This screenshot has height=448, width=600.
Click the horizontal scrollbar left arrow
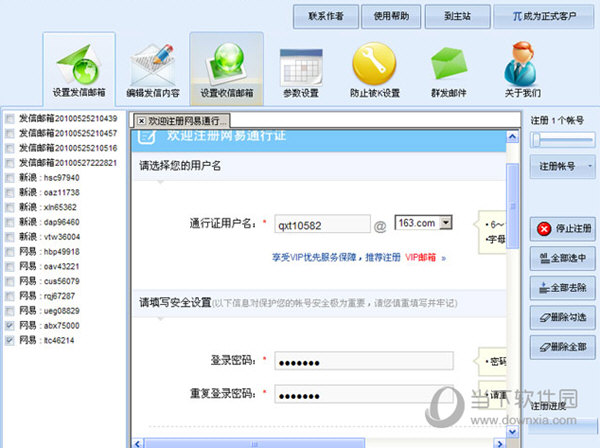pyautogui.click(x=138, y=444)
